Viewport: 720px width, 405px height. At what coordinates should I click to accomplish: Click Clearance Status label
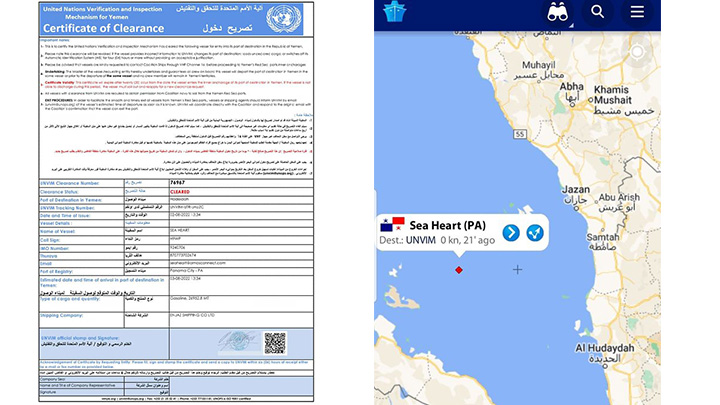(x=59, y=192)
